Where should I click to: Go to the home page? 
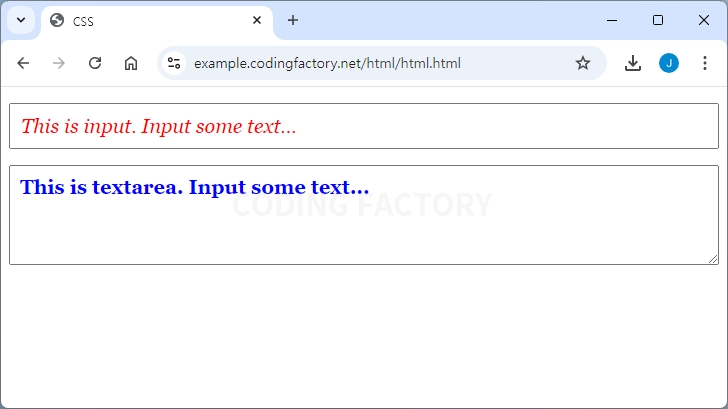tap(131, 63)
